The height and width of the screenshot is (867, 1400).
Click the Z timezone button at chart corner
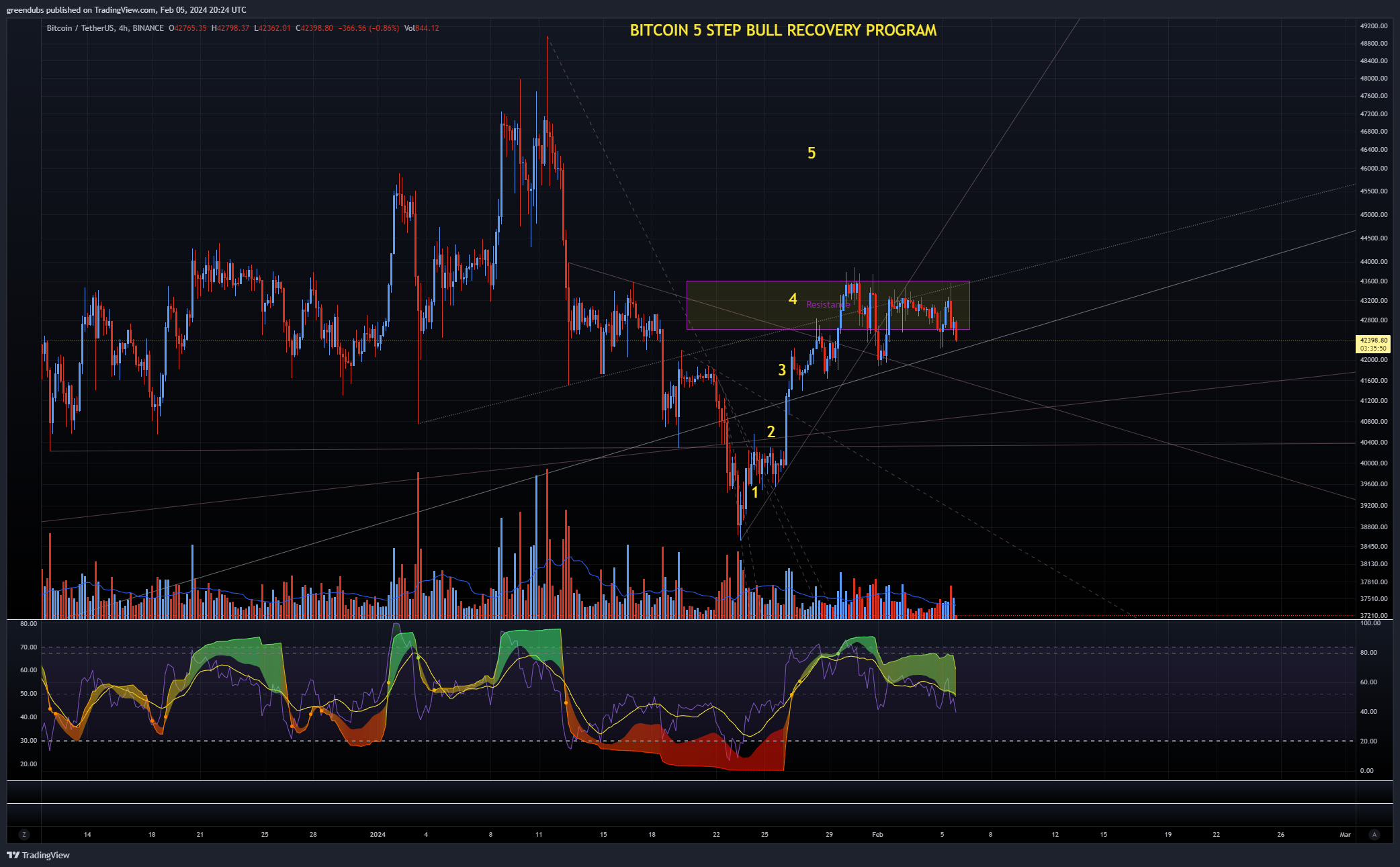(24, 834)
